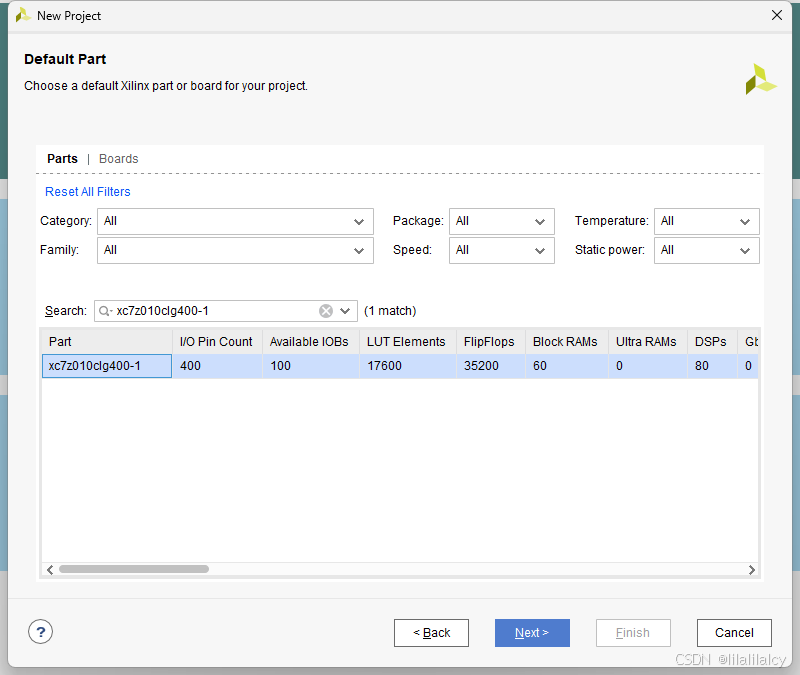Viewport: 800px width, 675px height.
Task: Sort by Part column header
Action: tap(107, 341)
